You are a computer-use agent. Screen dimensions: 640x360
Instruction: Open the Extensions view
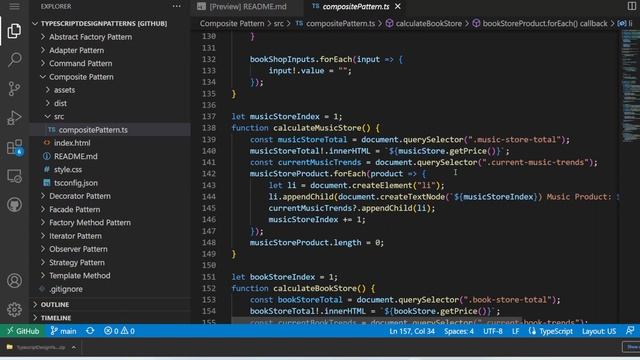pyautogui.click(x=14, y=147)
